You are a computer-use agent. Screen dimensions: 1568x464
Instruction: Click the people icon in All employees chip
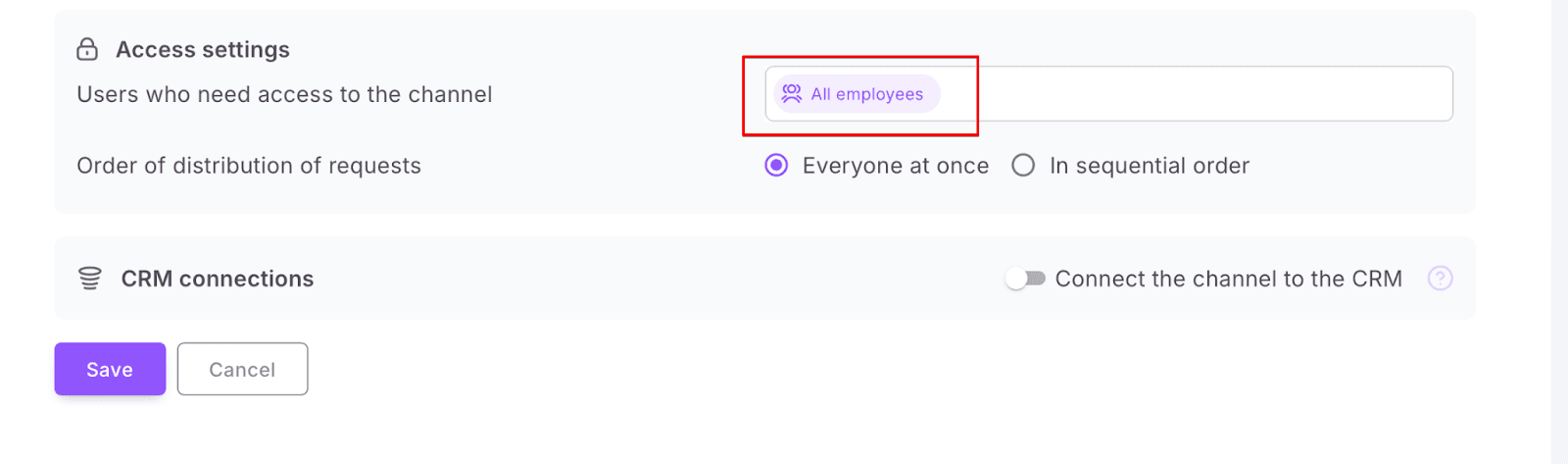click(x=792, y=93)
